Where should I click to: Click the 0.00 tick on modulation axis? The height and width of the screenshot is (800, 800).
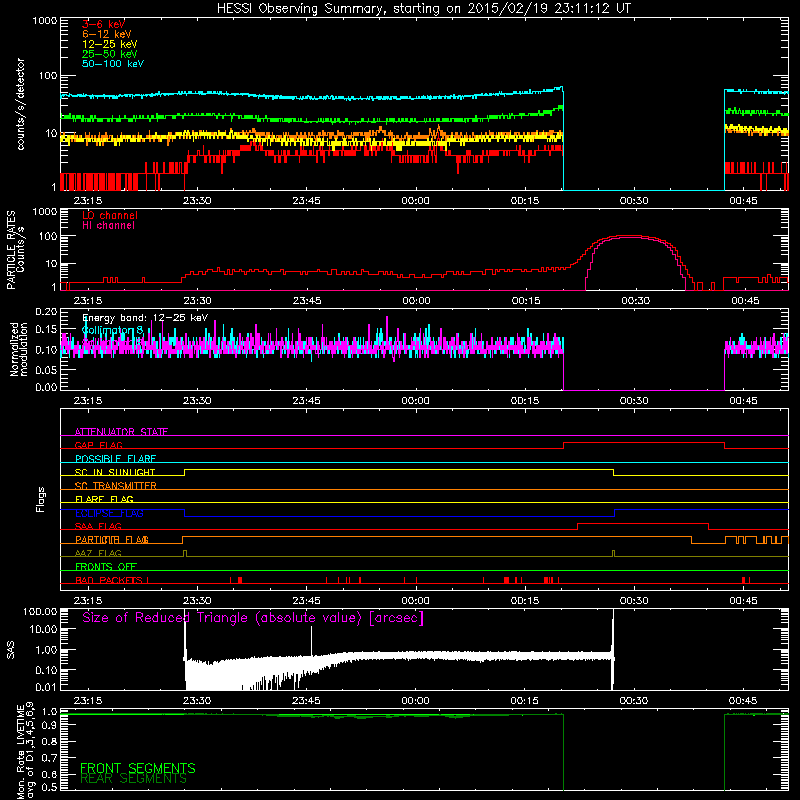46,387
